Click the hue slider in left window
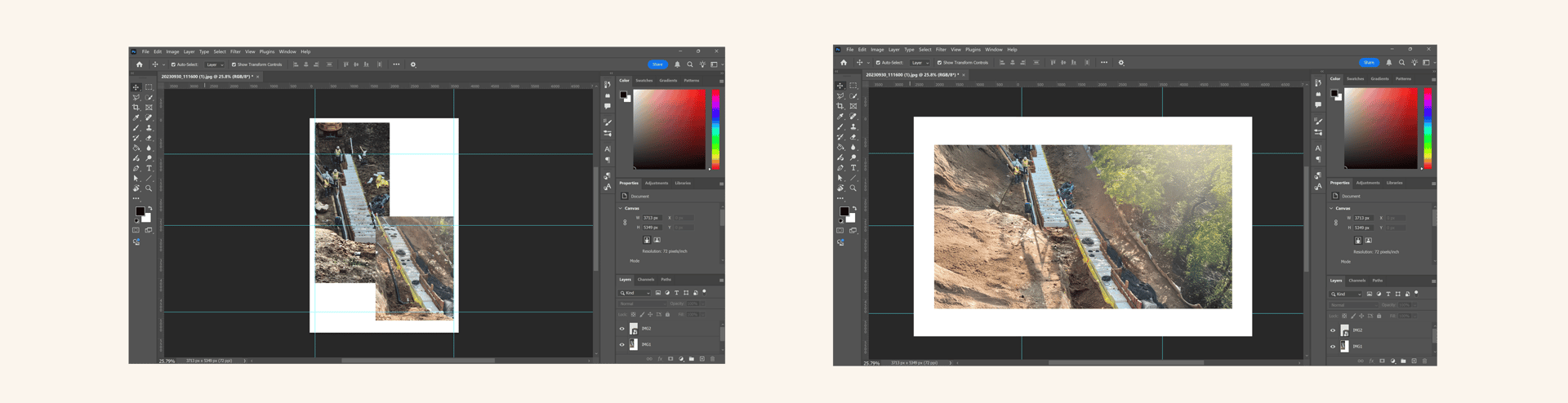 (x=715, y=129)
